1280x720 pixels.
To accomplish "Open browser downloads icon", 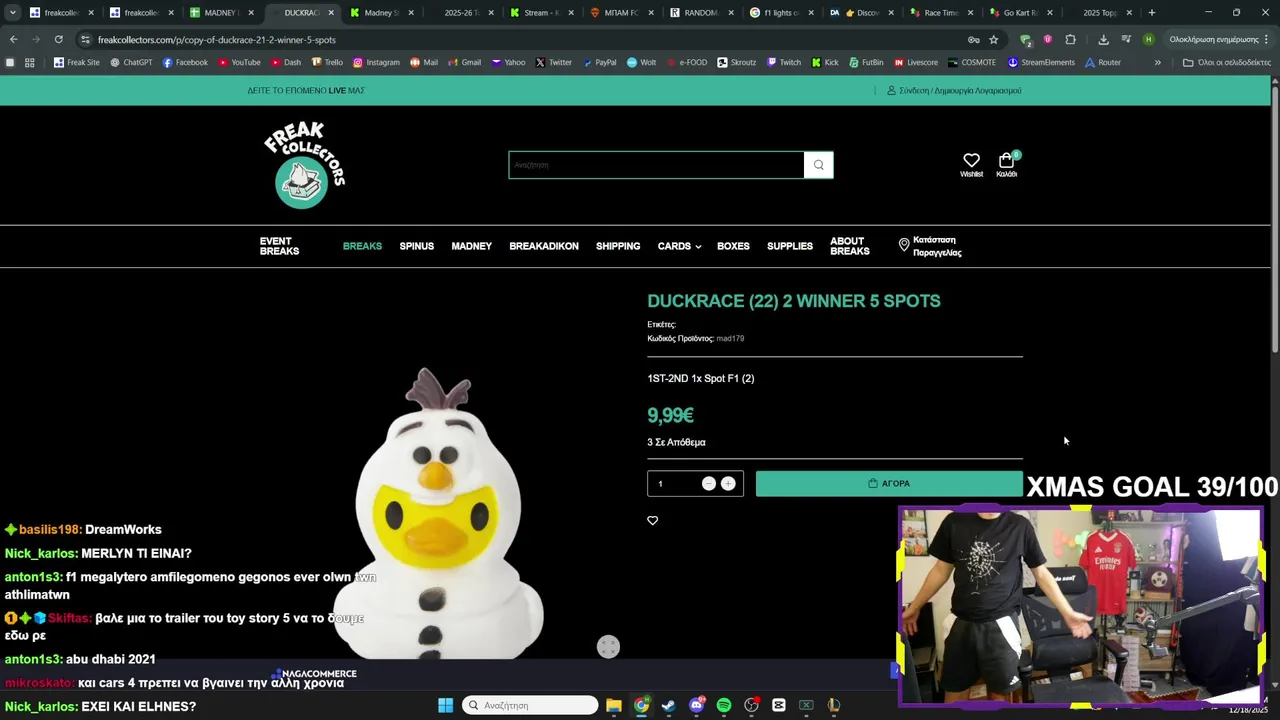I will (x=1103, y=39).
